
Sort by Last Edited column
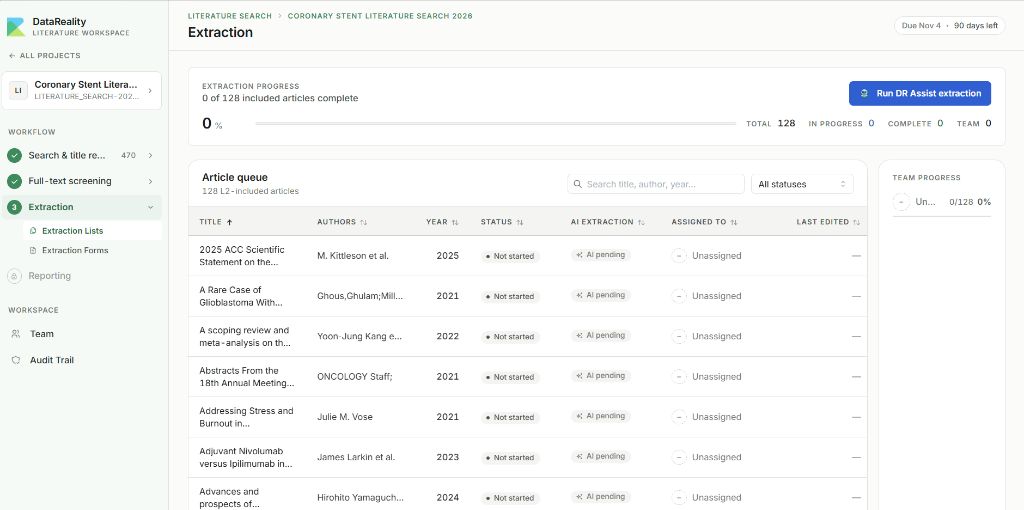pyautogui.click(x=828, y=222)
